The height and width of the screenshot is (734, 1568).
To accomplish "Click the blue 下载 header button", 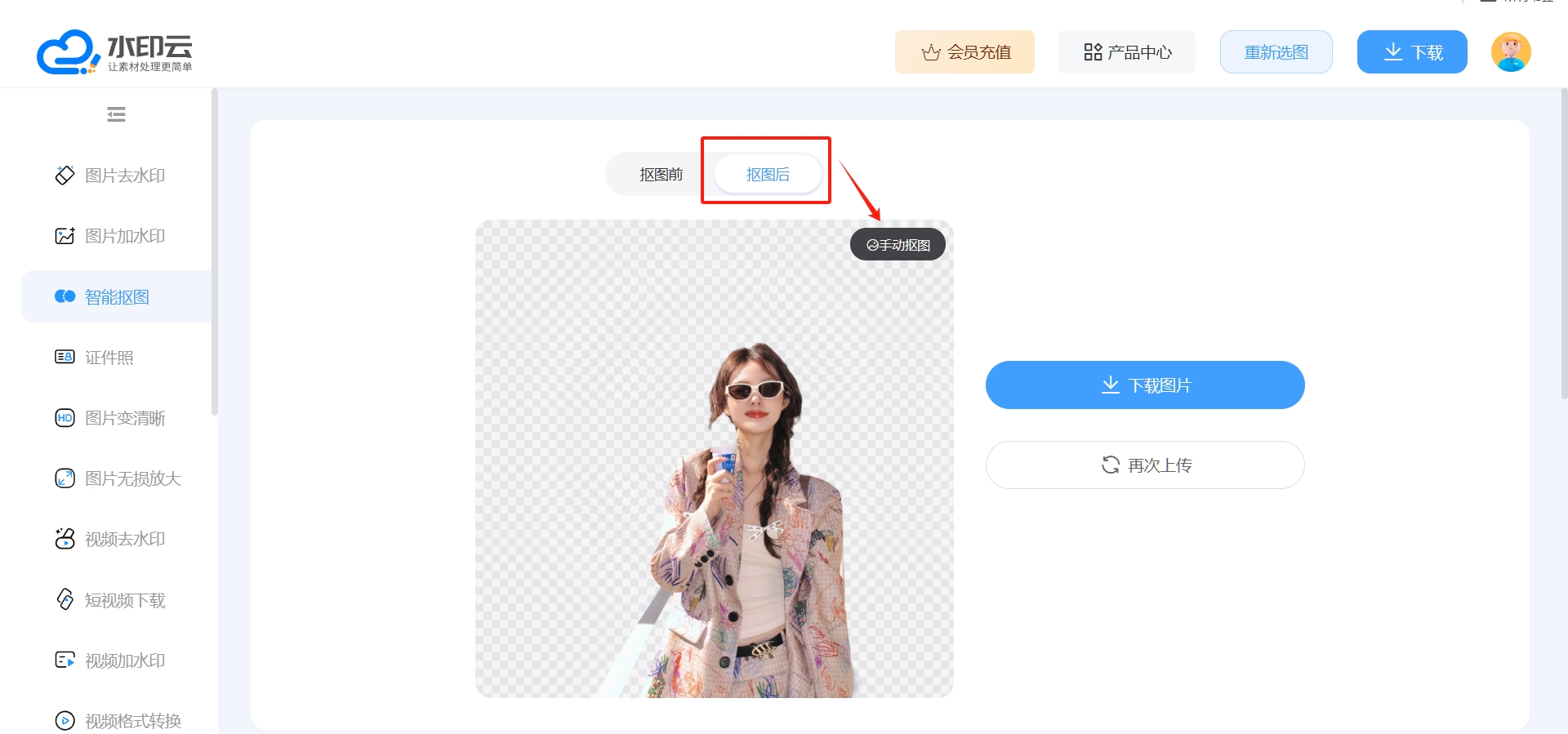I will click(x=1412, y=52).
